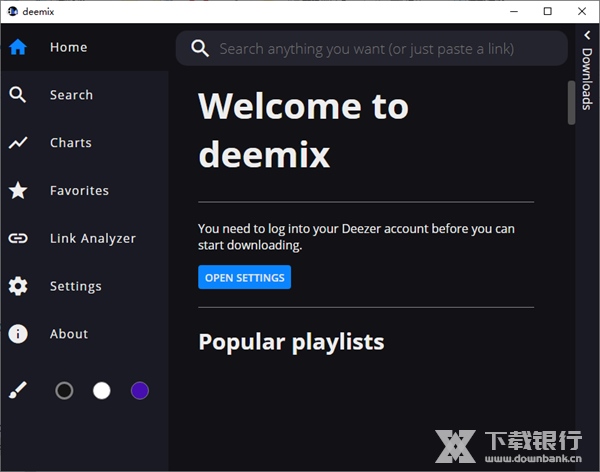This screenshot has width=600, height=472.
Task: Select the About text label in sidebar
Action: (x=69, y=334)
